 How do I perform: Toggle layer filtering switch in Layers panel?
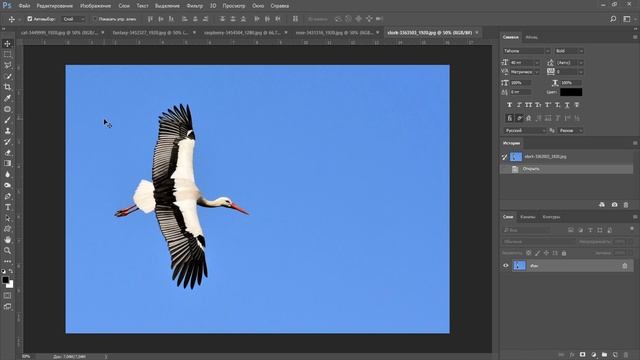point(632,229)
